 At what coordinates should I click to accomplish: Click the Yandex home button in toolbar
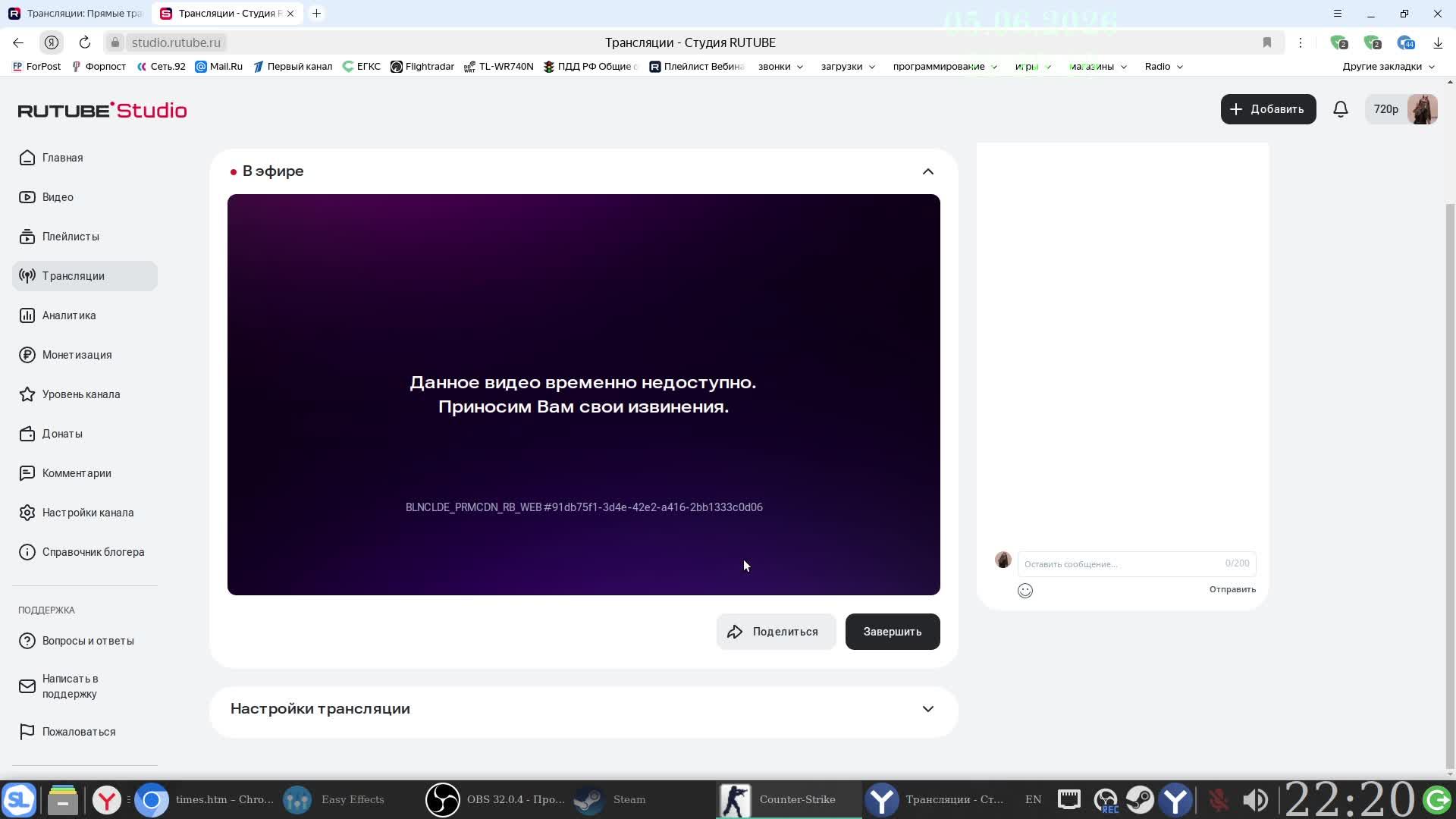coord(52,42)
